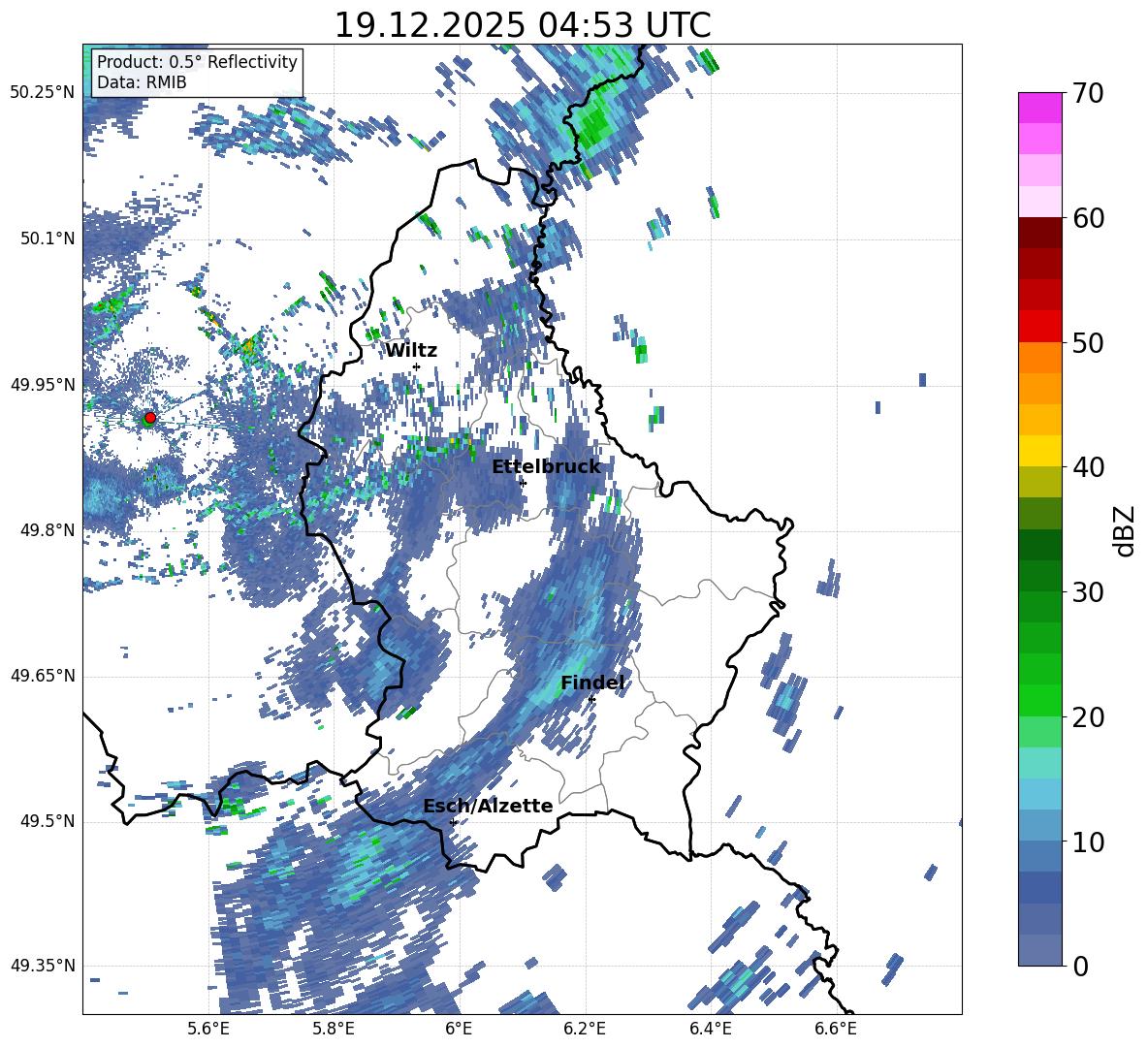
Task: Click the colorbar tick label 40
Action: (1088, 467)
